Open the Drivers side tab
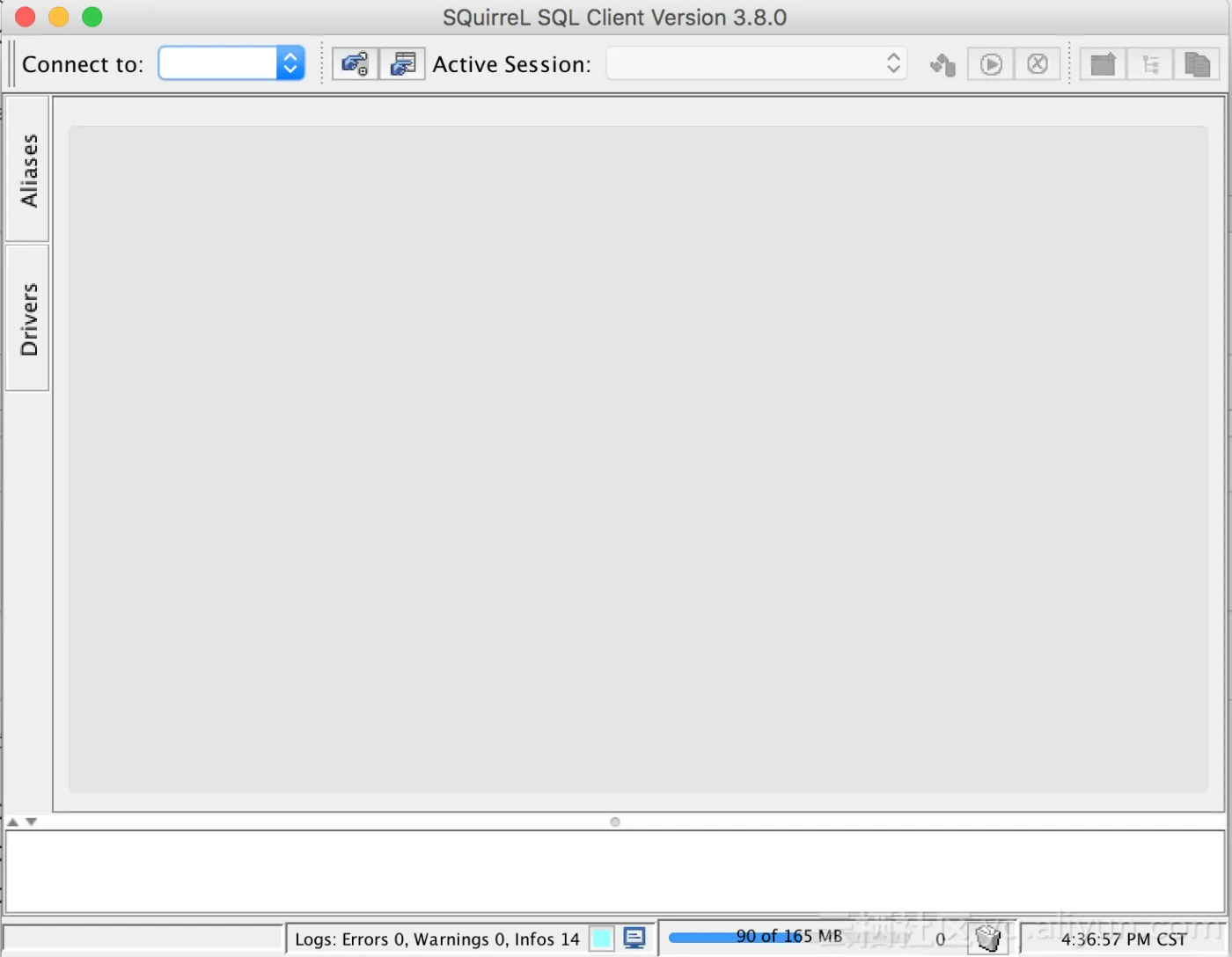The image size is (1232, 957). point(28,318)
